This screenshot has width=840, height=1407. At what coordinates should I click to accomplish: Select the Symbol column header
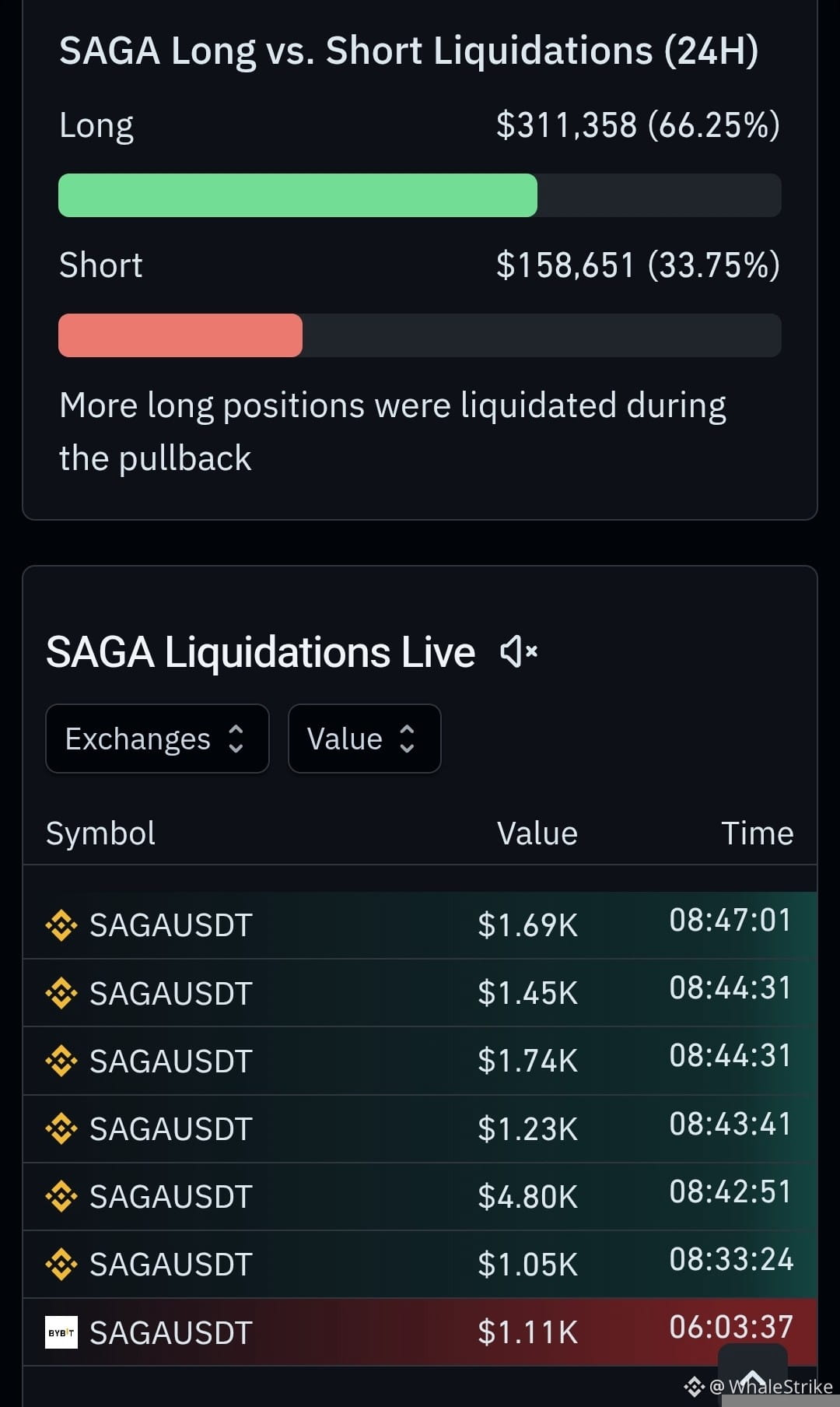pyautogui.click(x=100, y=833)
